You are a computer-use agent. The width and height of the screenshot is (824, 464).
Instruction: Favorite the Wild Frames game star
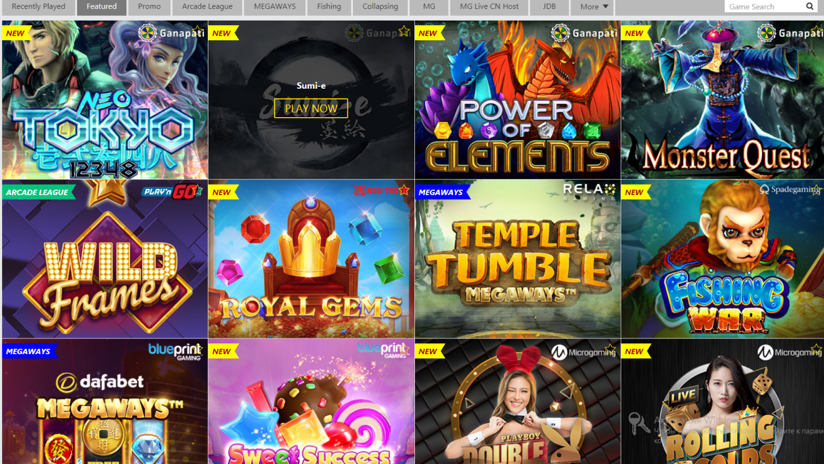pos(198,190)
